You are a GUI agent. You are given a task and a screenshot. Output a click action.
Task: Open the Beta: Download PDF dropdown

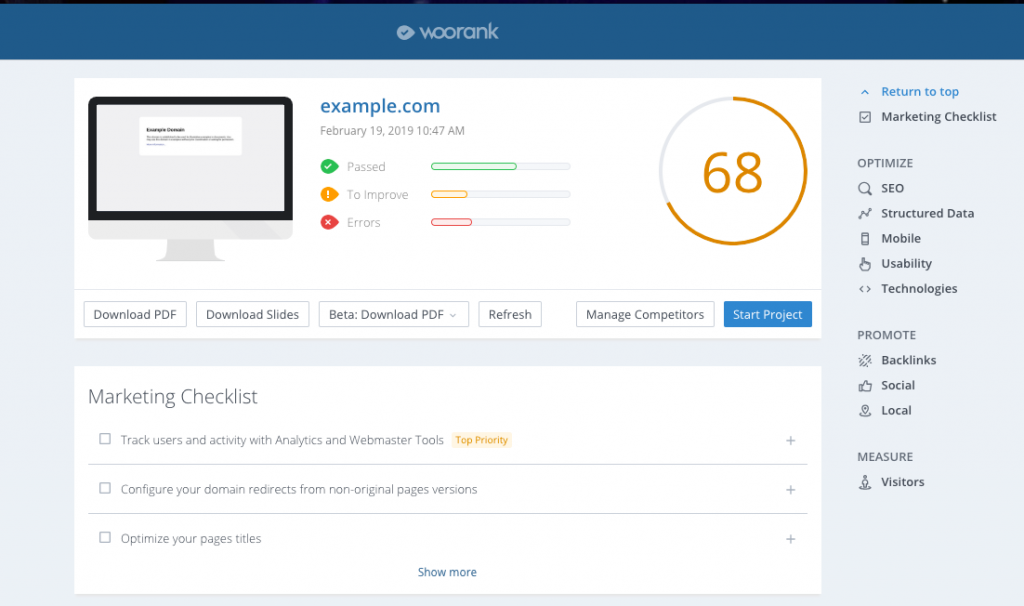pyautogui.click(x=394, y=314)
